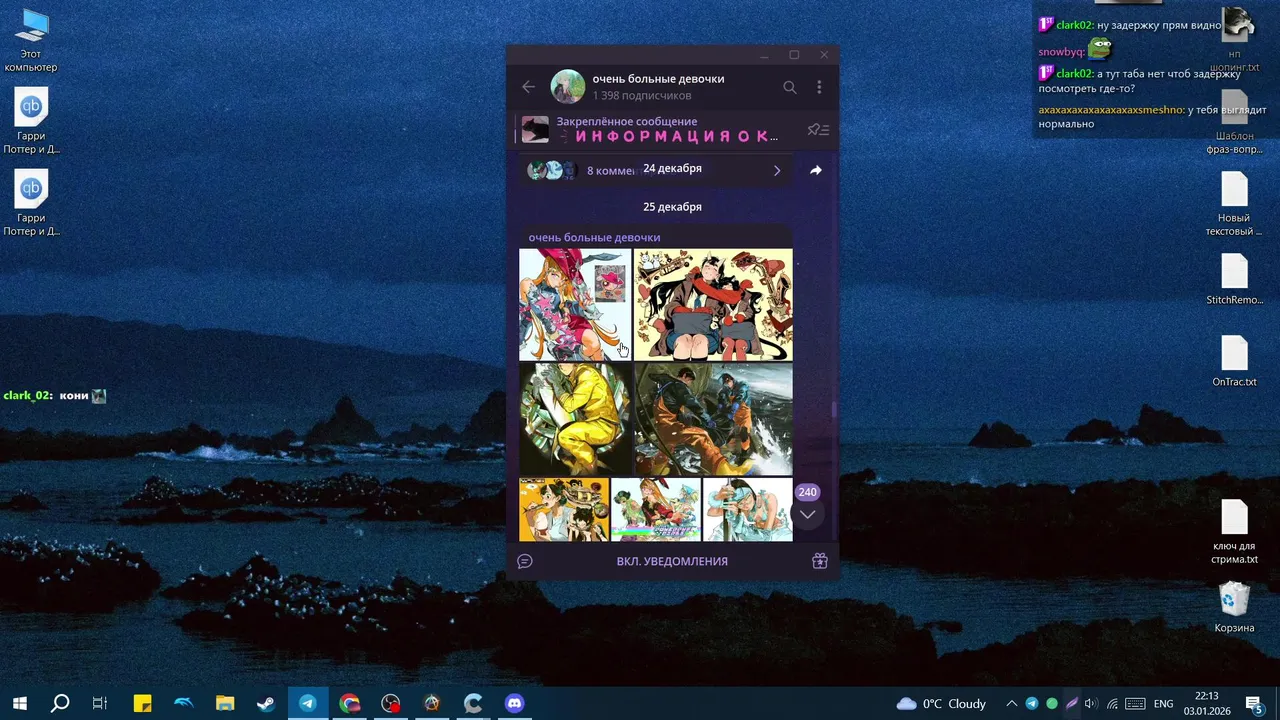Expand hidden system tray icons
The width and height of the screenshot is (1280, 720).
1012,703
